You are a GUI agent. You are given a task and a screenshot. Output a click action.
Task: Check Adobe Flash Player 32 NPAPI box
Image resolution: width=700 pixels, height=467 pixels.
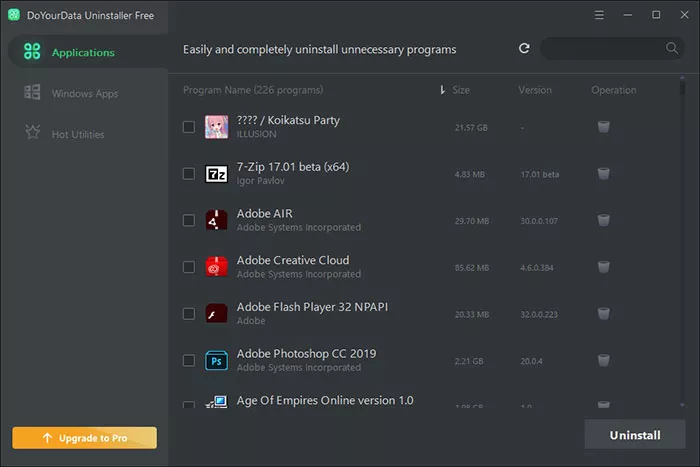(x=189, y=314)
